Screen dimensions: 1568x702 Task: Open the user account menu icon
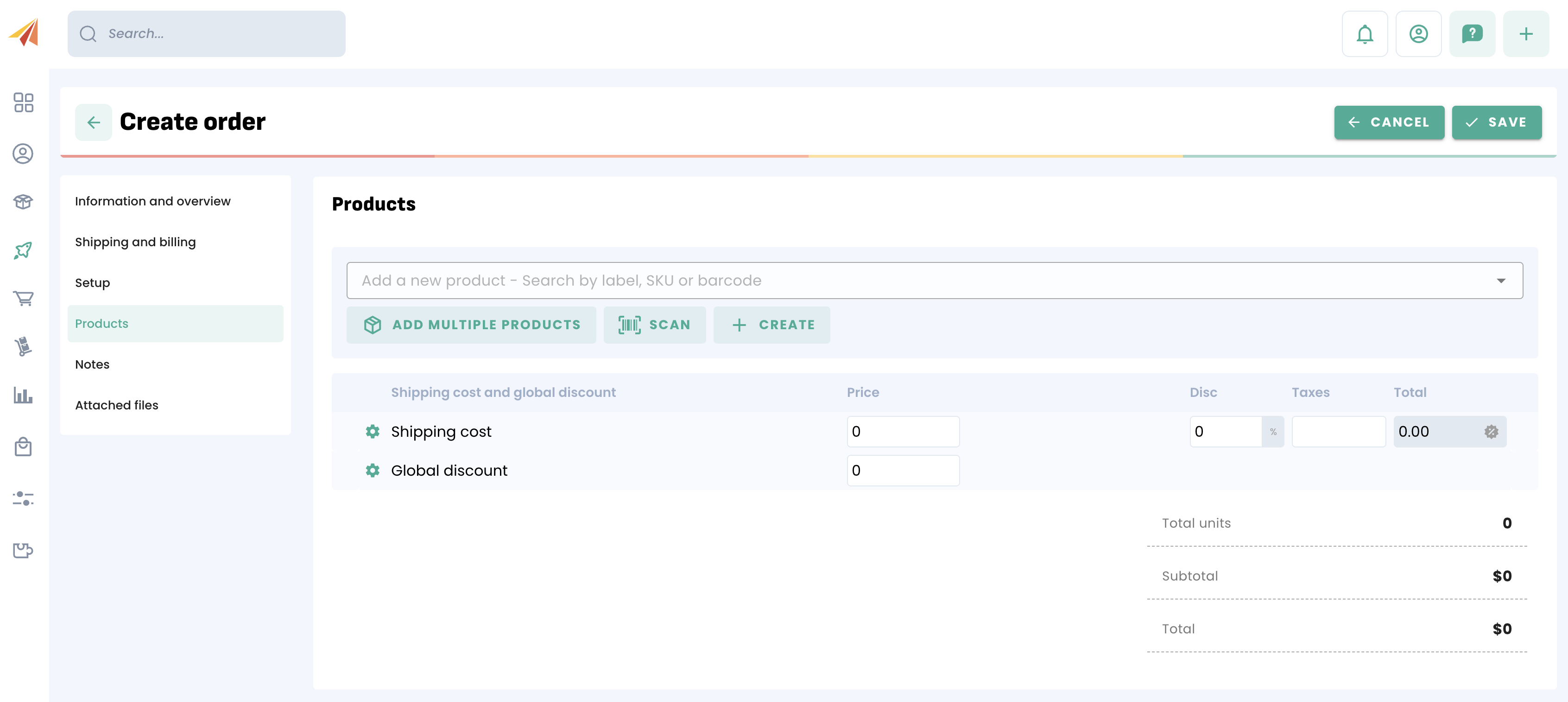1418,34
